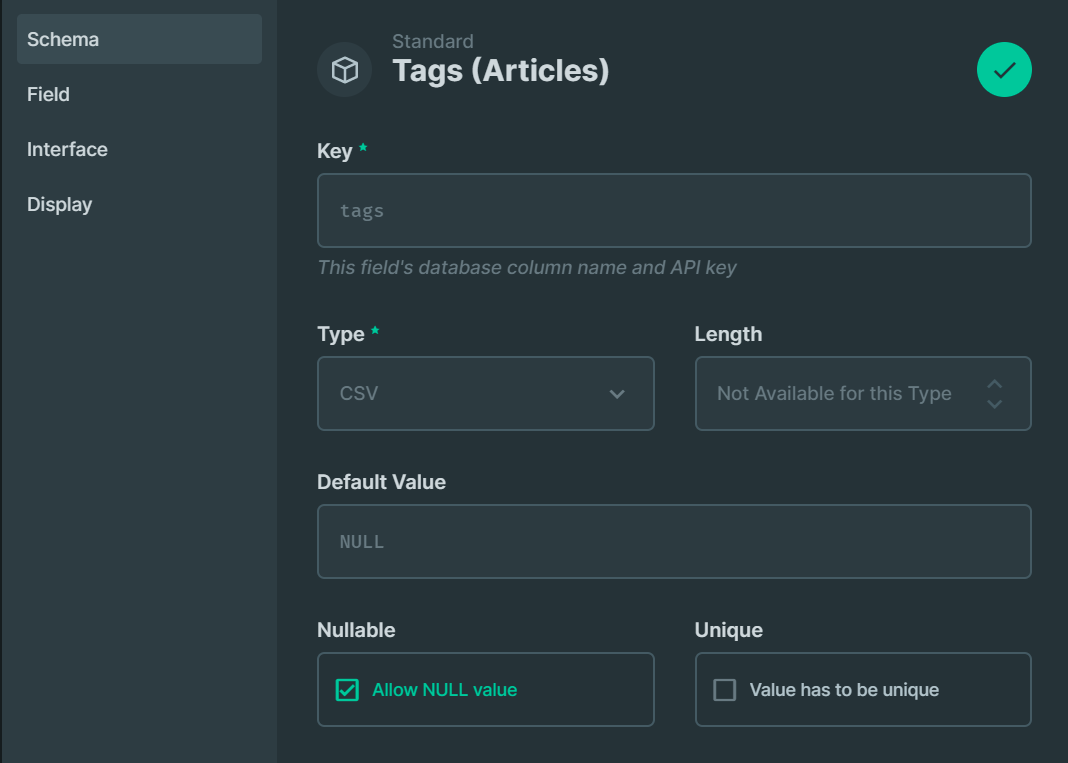Click the Standard label above the title
Screen dimensions: 1068x763
[x=433, y=42]
